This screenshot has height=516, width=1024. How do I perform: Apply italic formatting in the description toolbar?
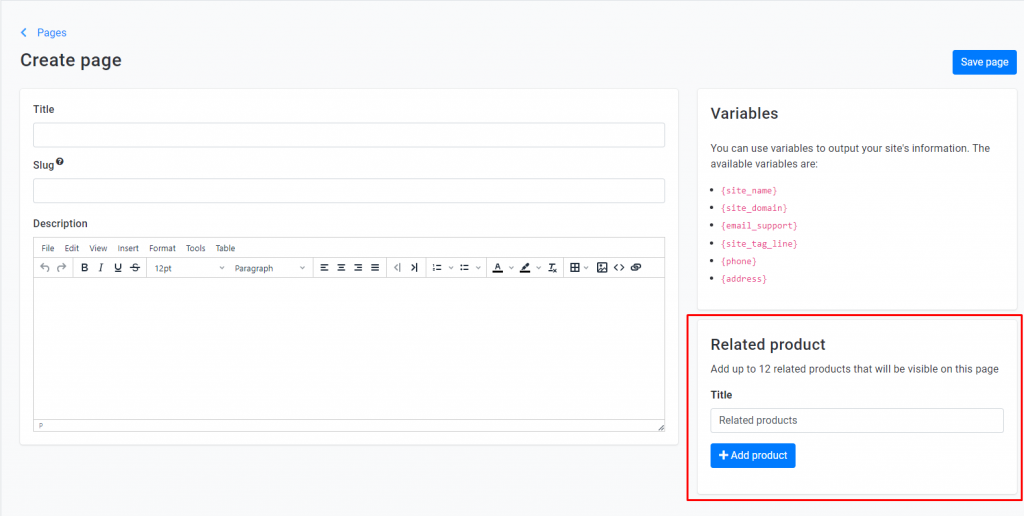101,268
